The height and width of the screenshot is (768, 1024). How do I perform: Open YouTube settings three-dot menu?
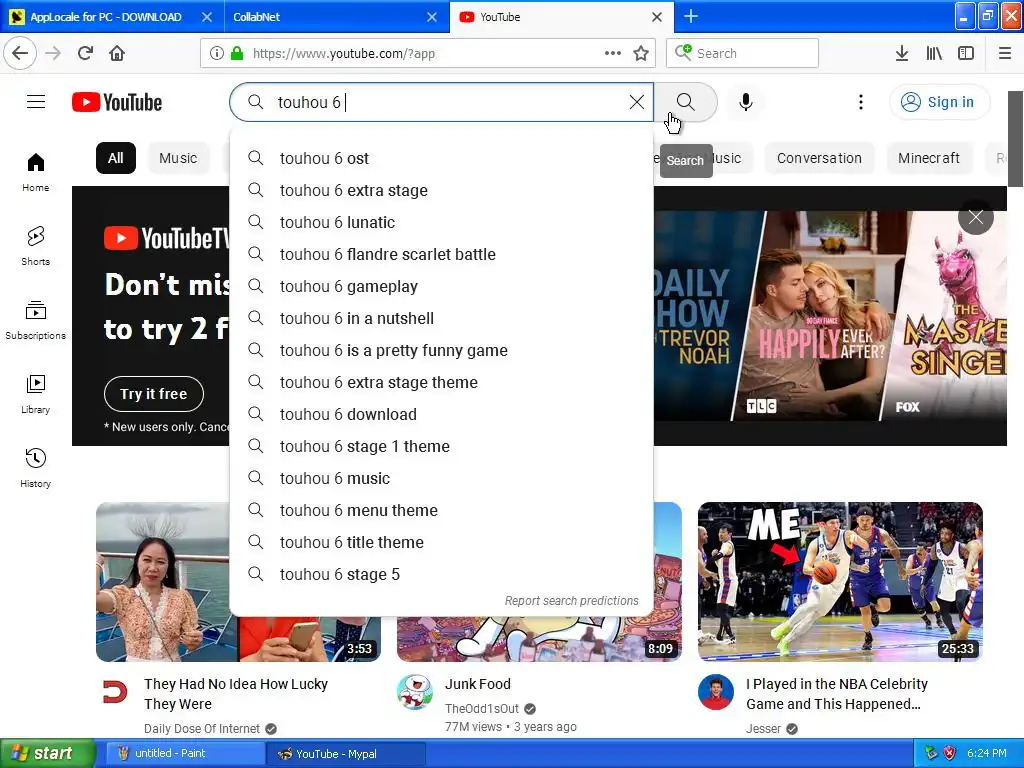point(861,102)
